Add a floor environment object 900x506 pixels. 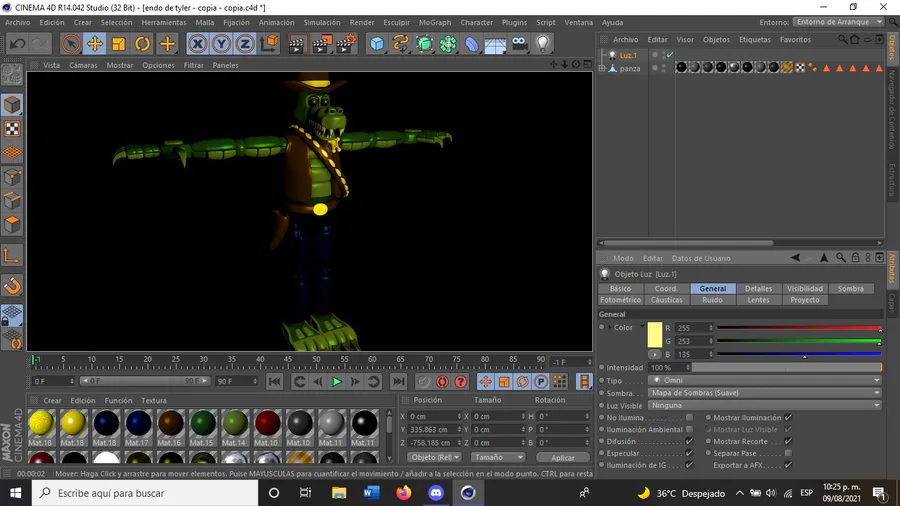(495, 44)
